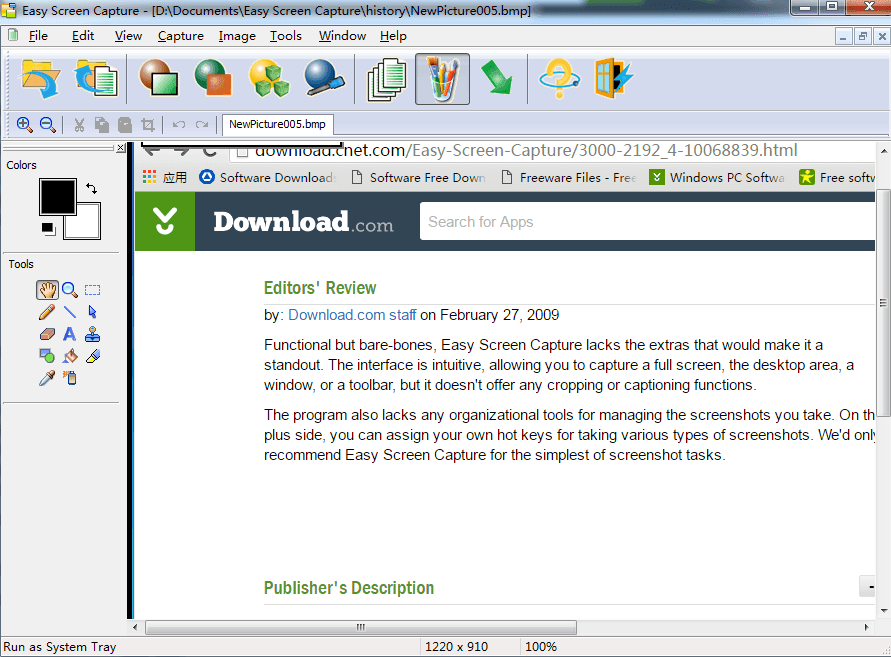Capture with the green sphere orange square icon
Image resolution: width=891 pixels, height=657 pixels.
(x=213, y=78)
